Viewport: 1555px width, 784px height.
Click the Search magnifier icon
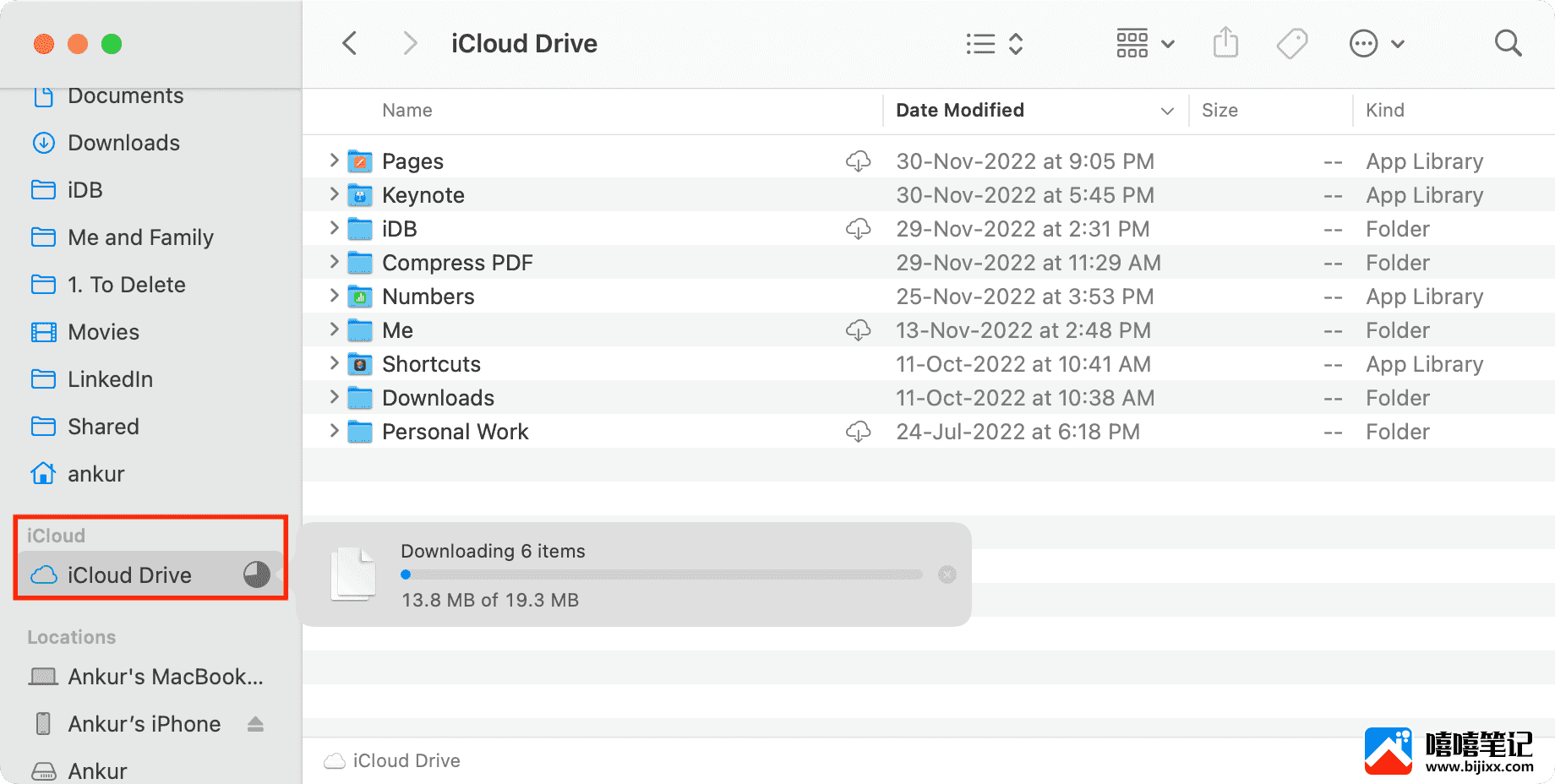(1508, 43)
